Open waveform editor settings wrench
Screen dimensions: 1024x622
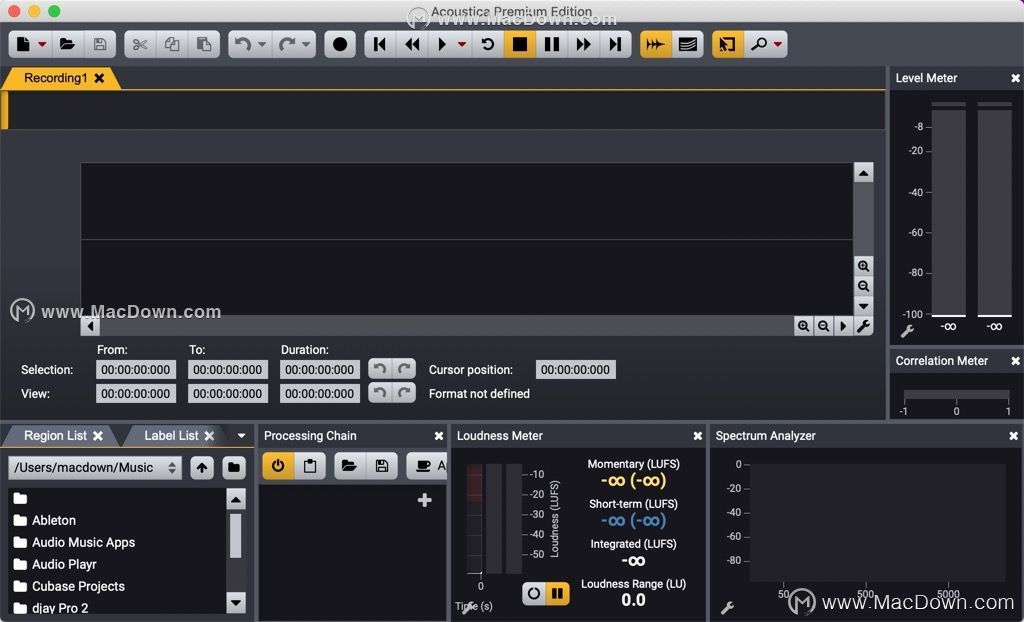pyautogui.click(x=863, y=326)
